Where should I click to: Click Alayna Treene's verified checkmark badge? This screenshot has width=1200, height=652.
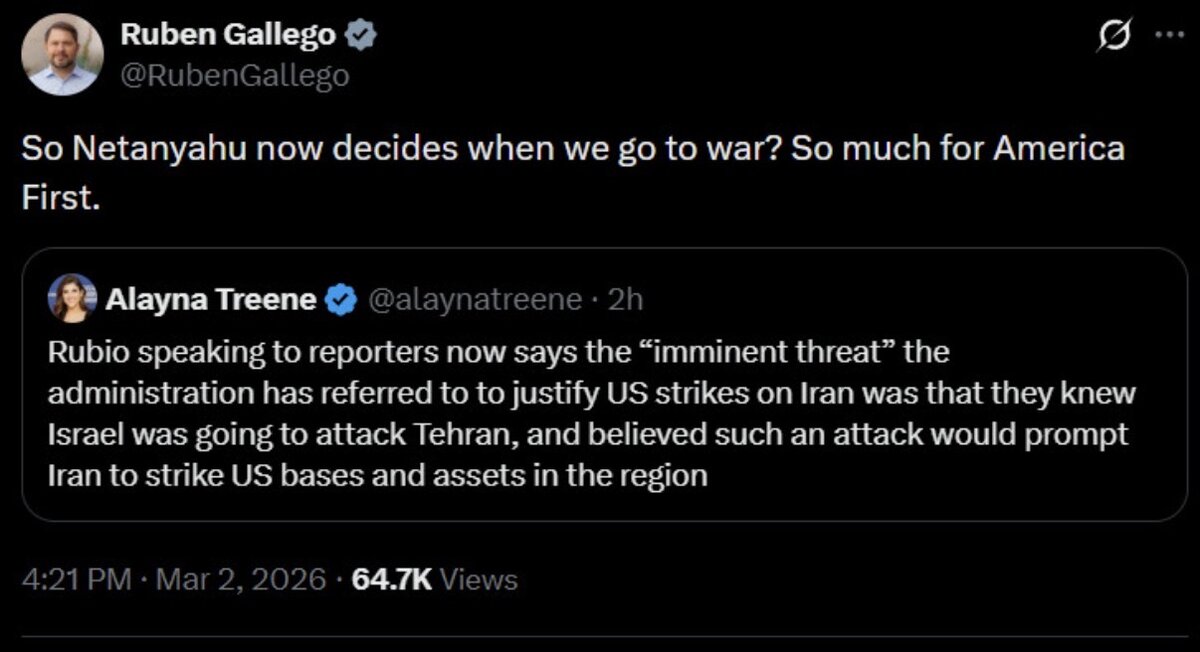click(343, 298)
